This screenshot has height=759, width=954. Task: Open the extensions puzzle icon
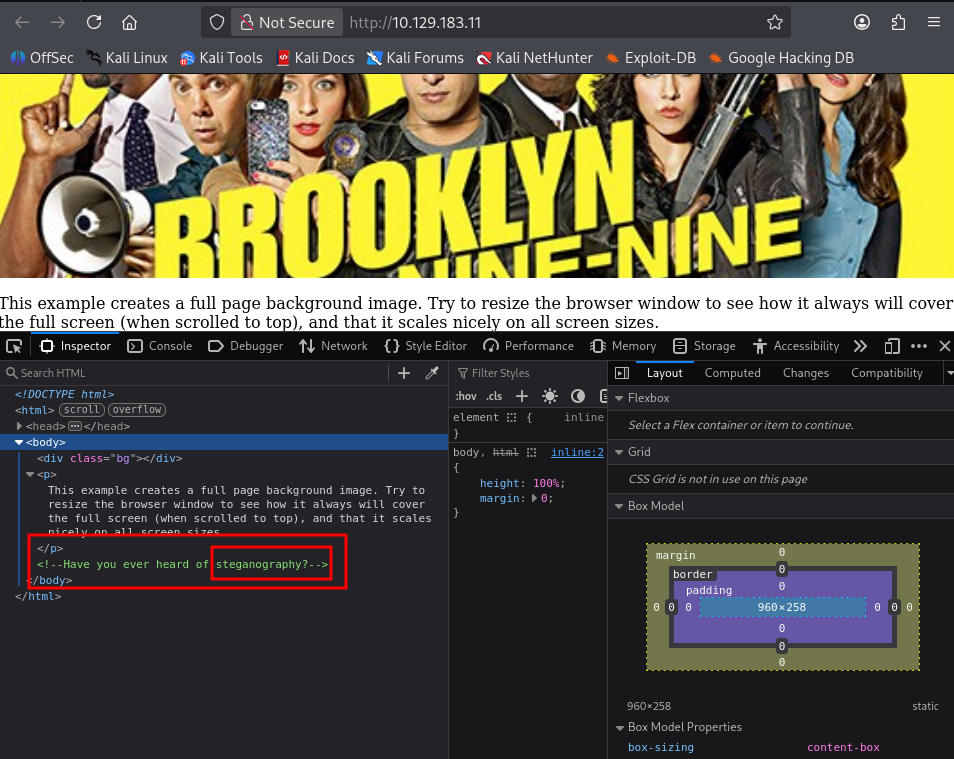click(898, 23)
